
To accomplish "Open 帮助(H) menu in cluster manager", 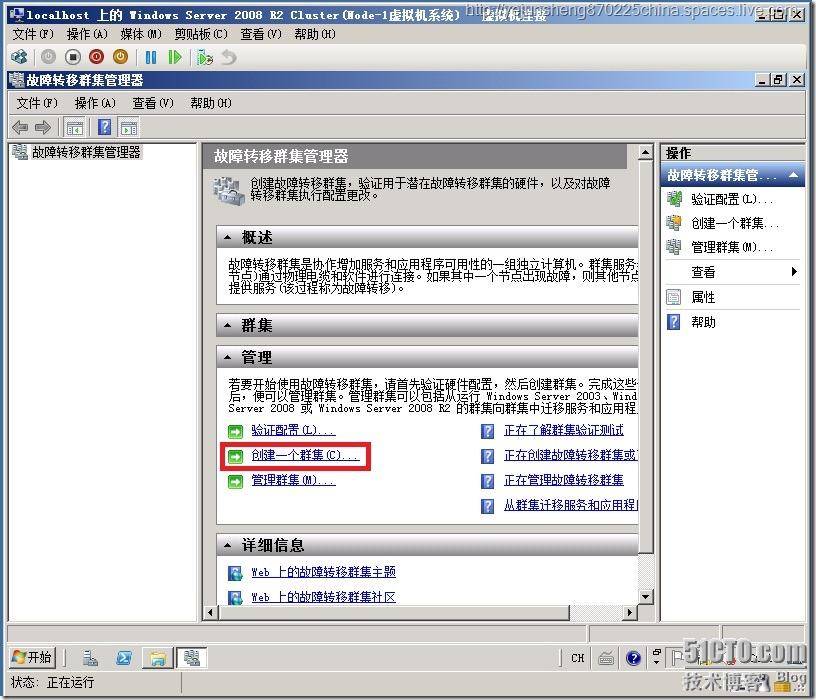I will click(x=211, y=103).
